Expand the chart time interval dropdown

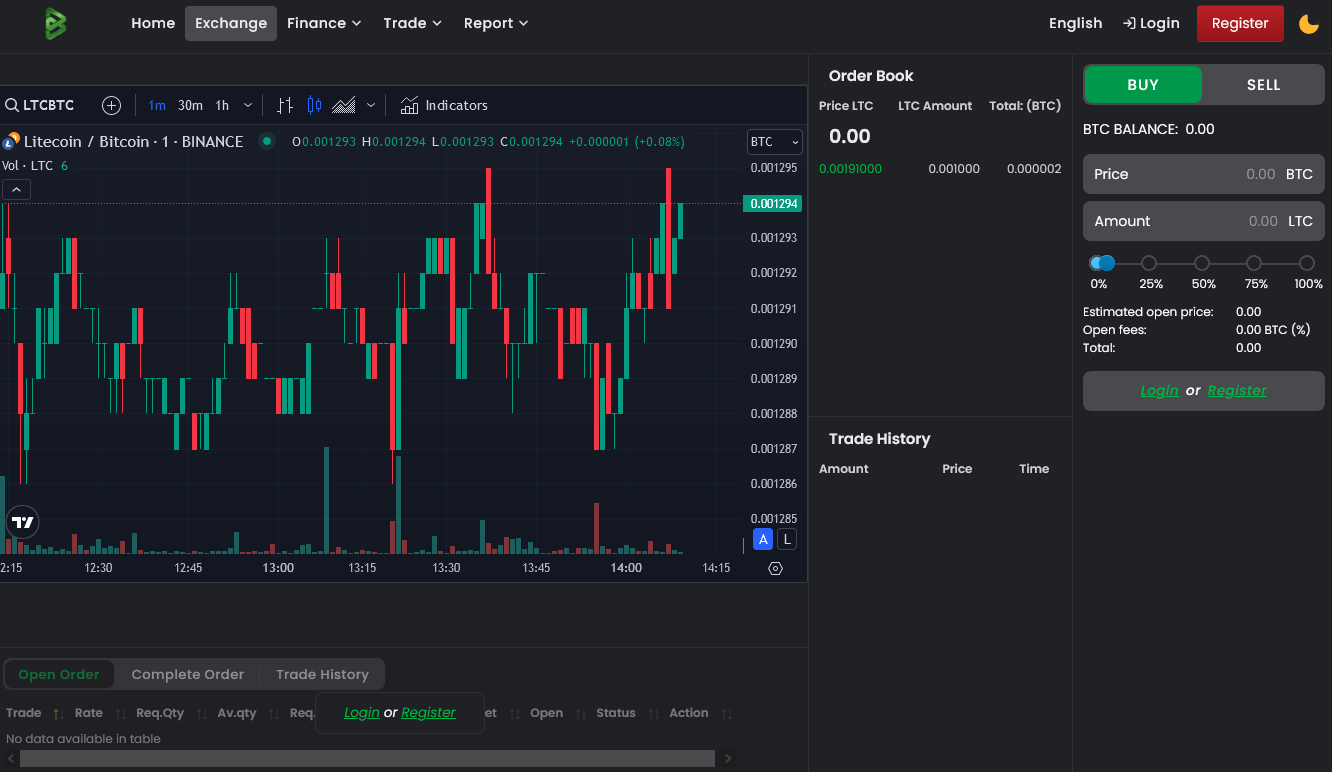point(248,105)
